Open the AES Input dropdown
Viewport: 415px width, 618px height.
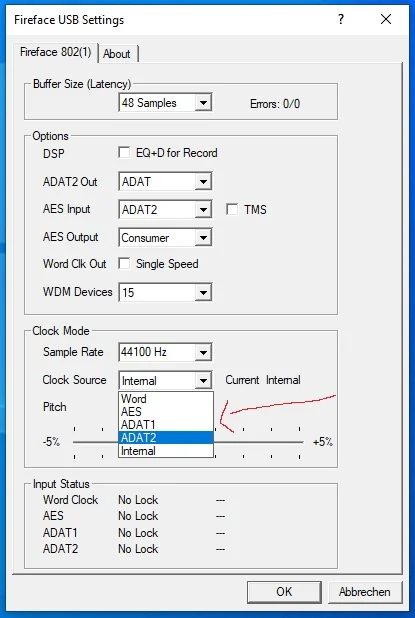[x=203, y=209]
